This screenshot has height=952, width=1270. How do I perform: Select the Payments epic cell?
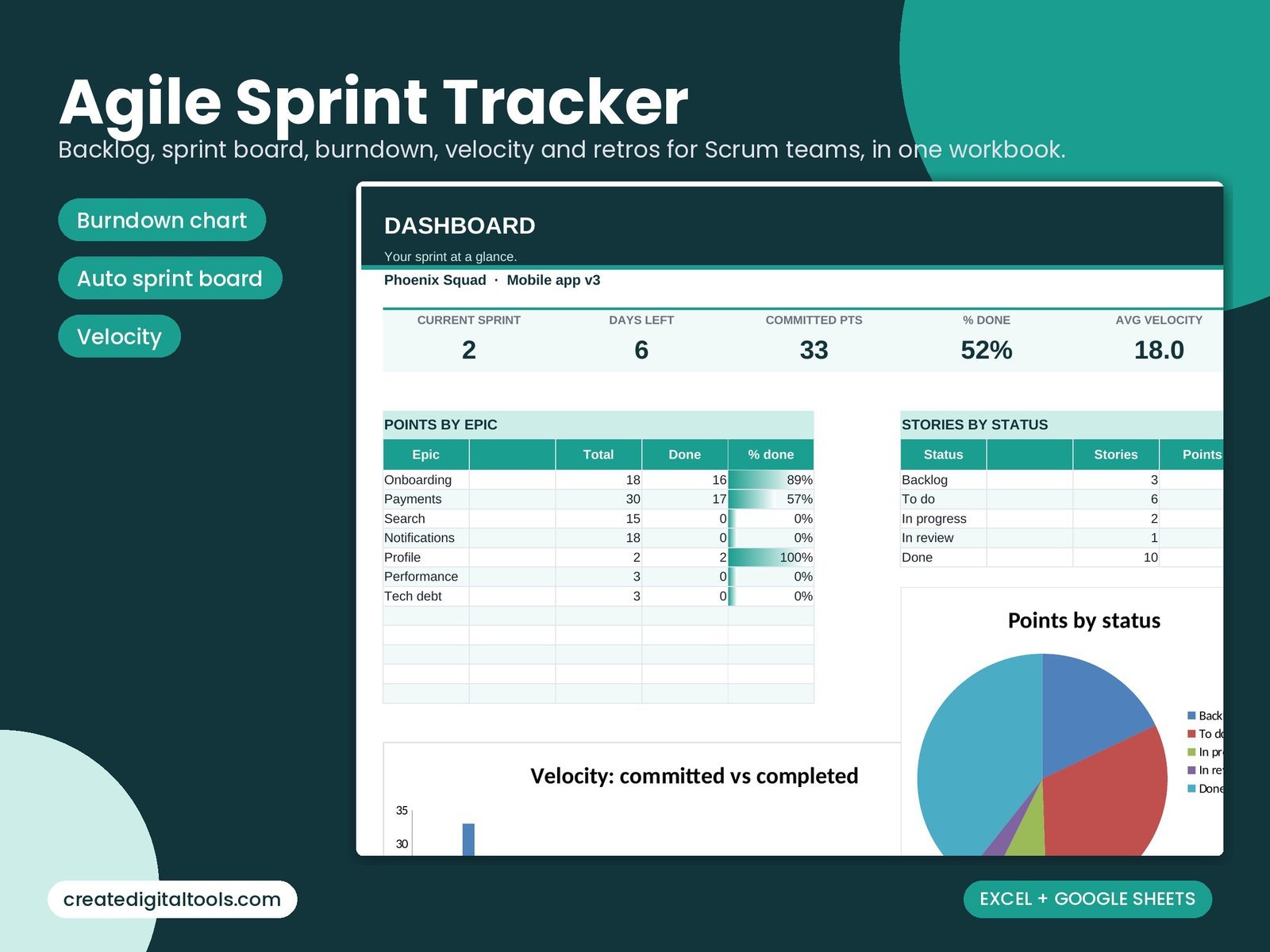tap(425, 499)
